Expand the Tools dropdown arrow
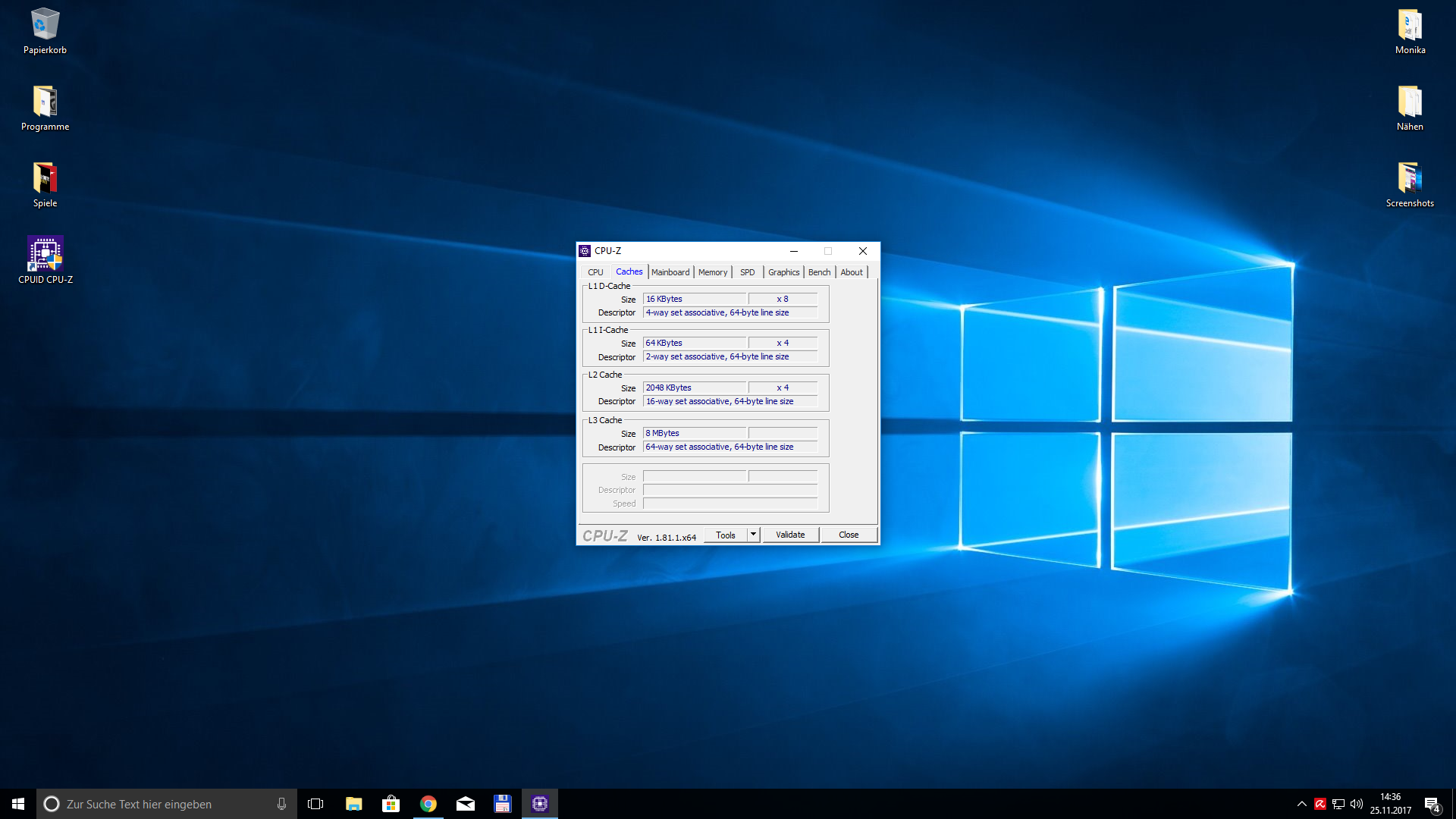Viewport: 1456px width, 819px height. tap(753, 535)
